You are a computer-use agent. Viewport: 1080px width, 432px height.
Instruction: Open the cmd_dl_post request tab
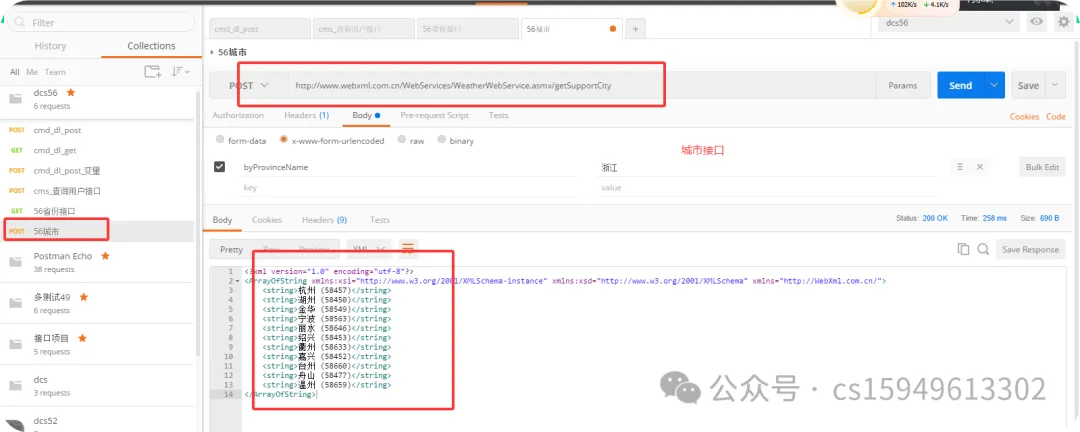pyautogui.click(x=259, y=29)
